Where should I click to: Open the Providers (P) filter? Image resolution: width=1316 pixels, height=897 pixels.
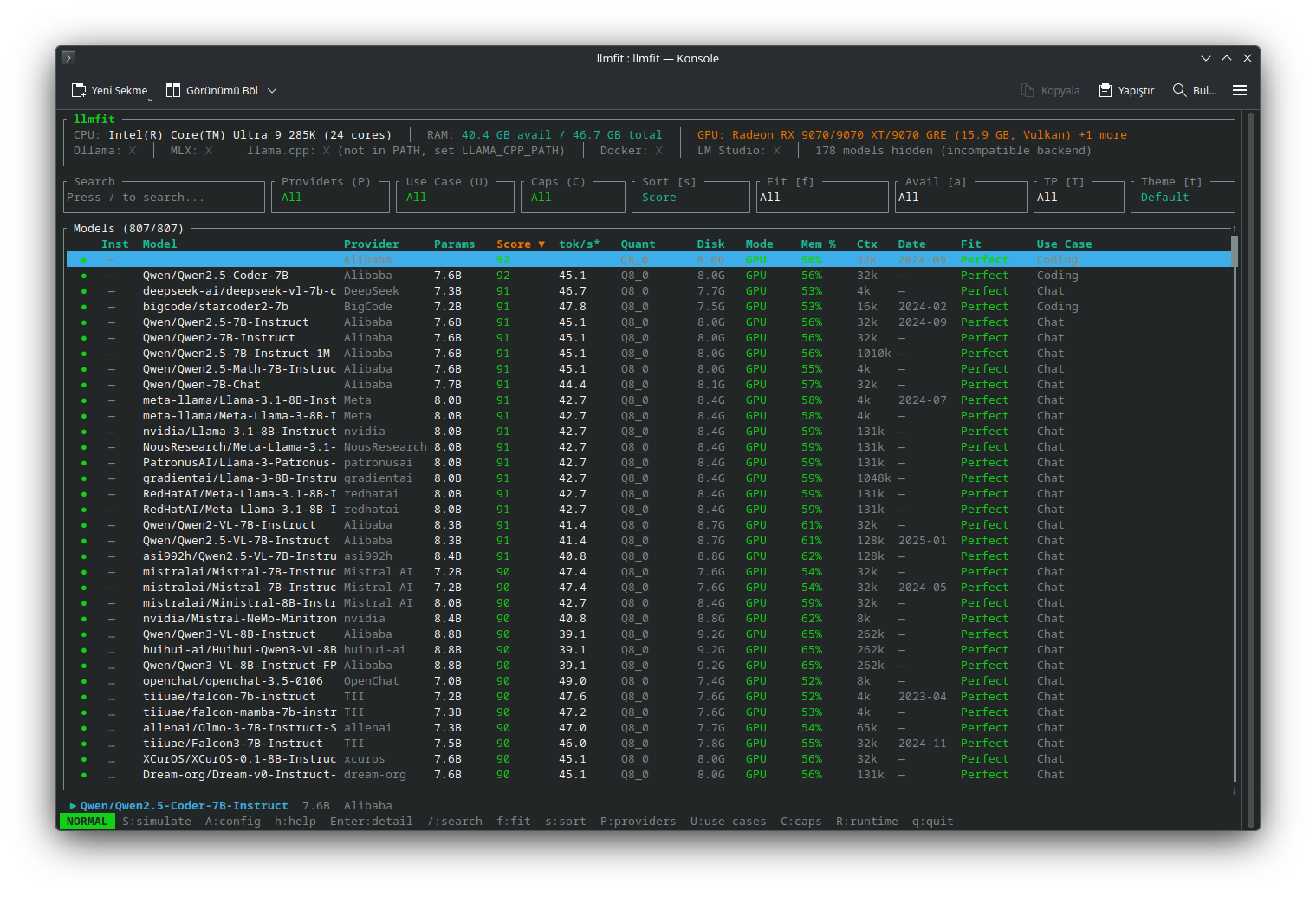[x=330, y=197]
